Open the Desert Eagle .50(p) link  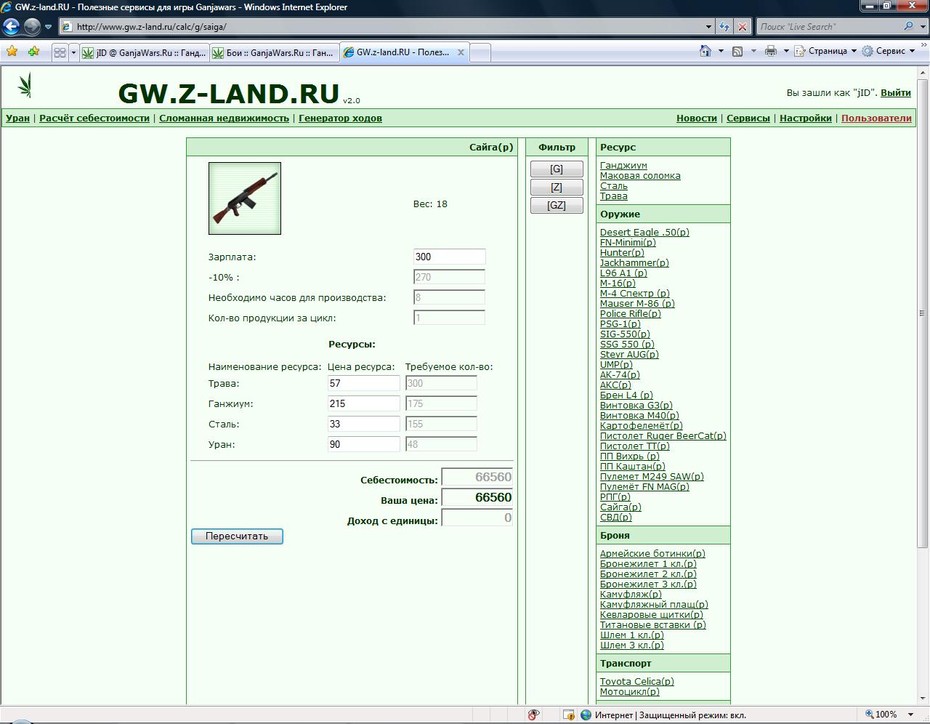(644, 232)
